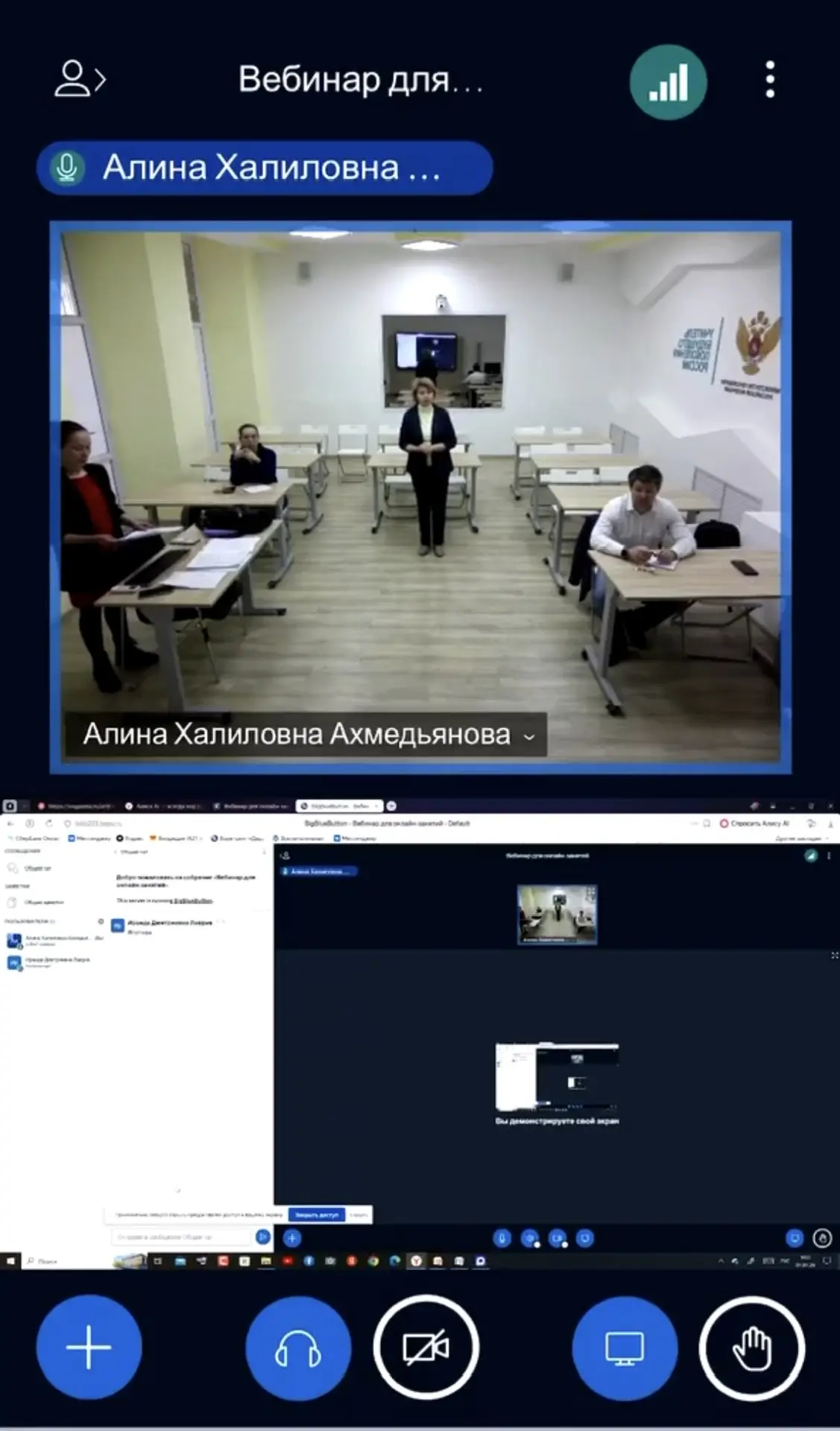
Task: Select the small webcam thumbnail inside the shared screen
Action: 557,914
